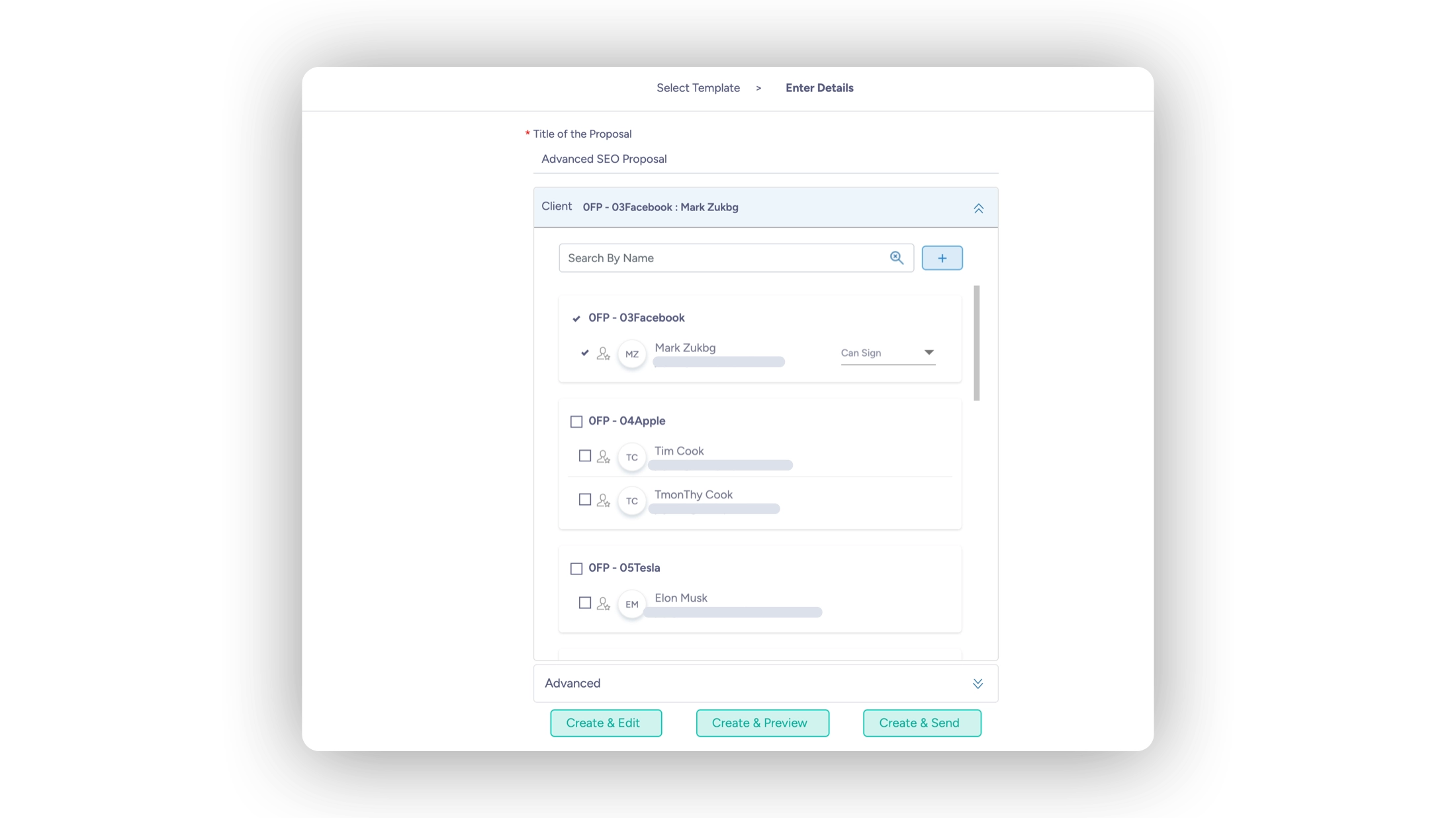
Task: Click user-star icon beside Mark Zukbg
Action: tap(603, 354)
